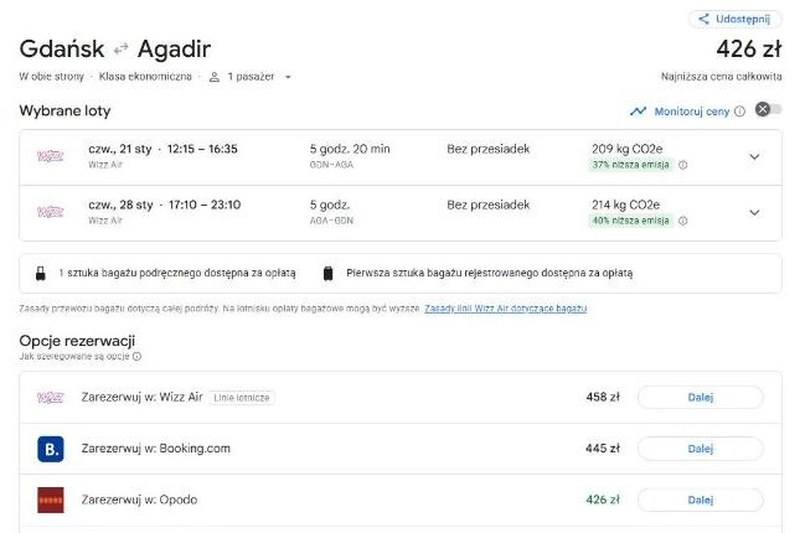Click Jak szeregowane są opcje text

(x=74, y=357)
